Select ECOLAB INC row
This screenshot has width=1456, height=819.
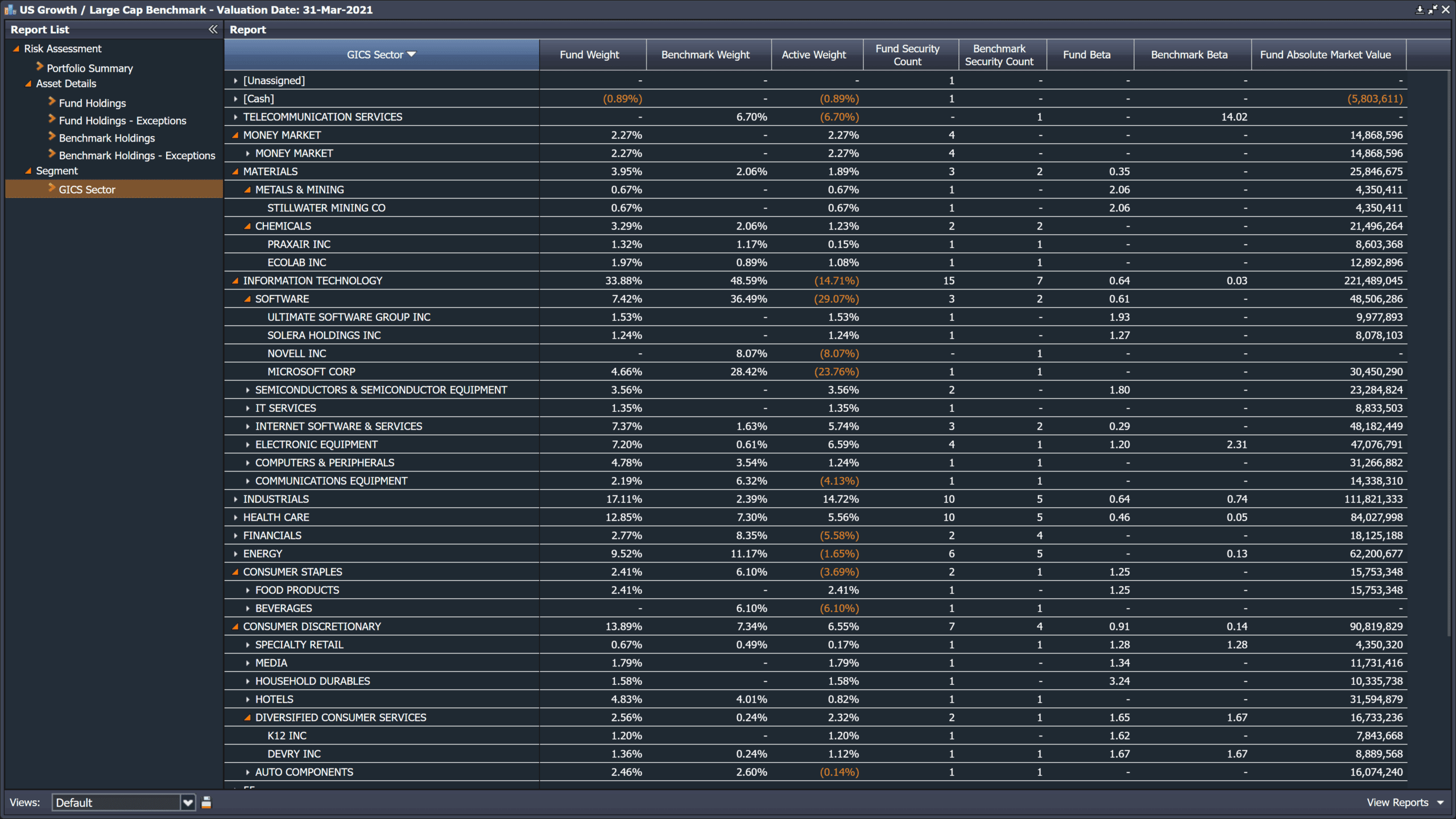coord(816,262)
